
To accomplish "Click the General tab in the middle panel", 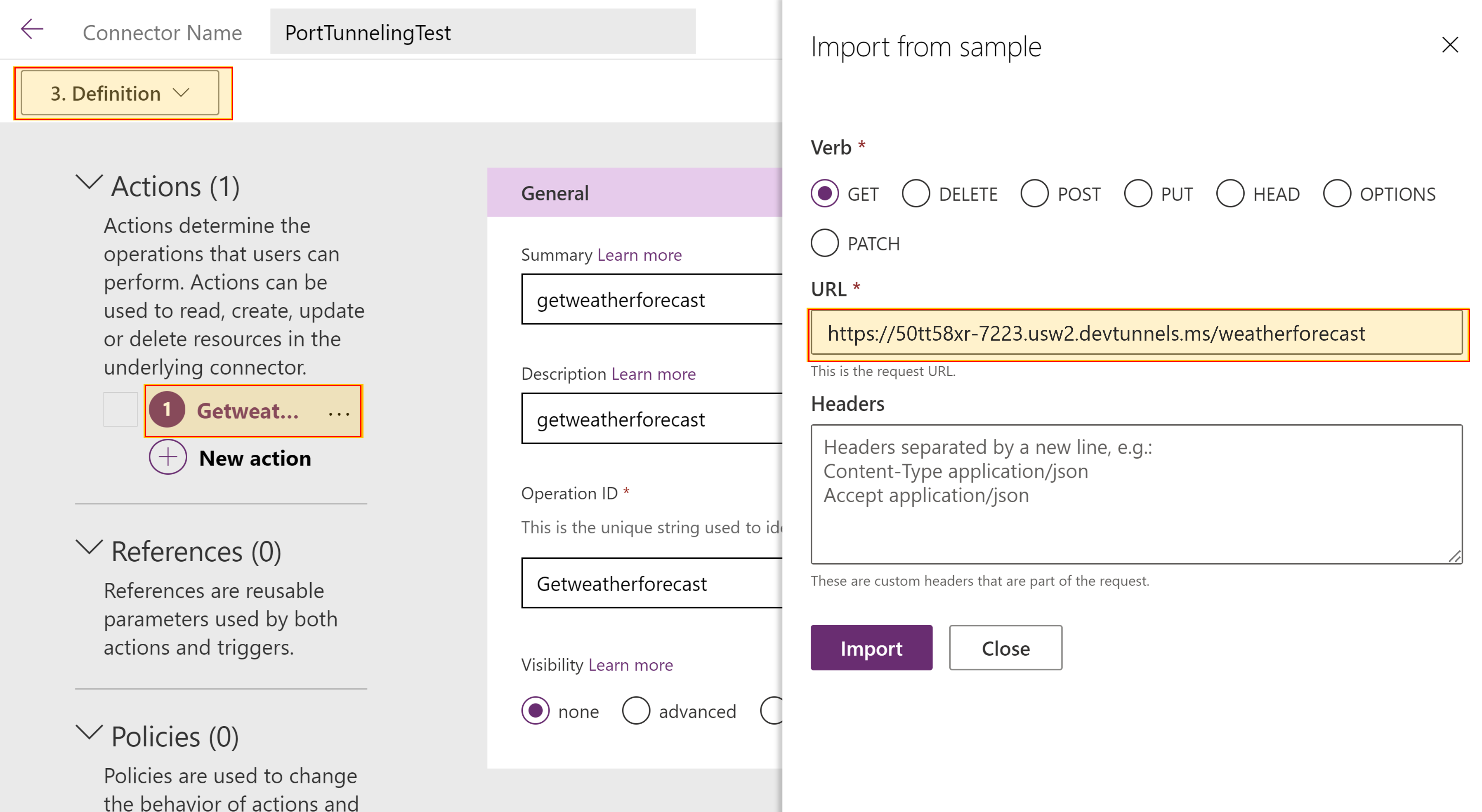I will tap(555, 193).
